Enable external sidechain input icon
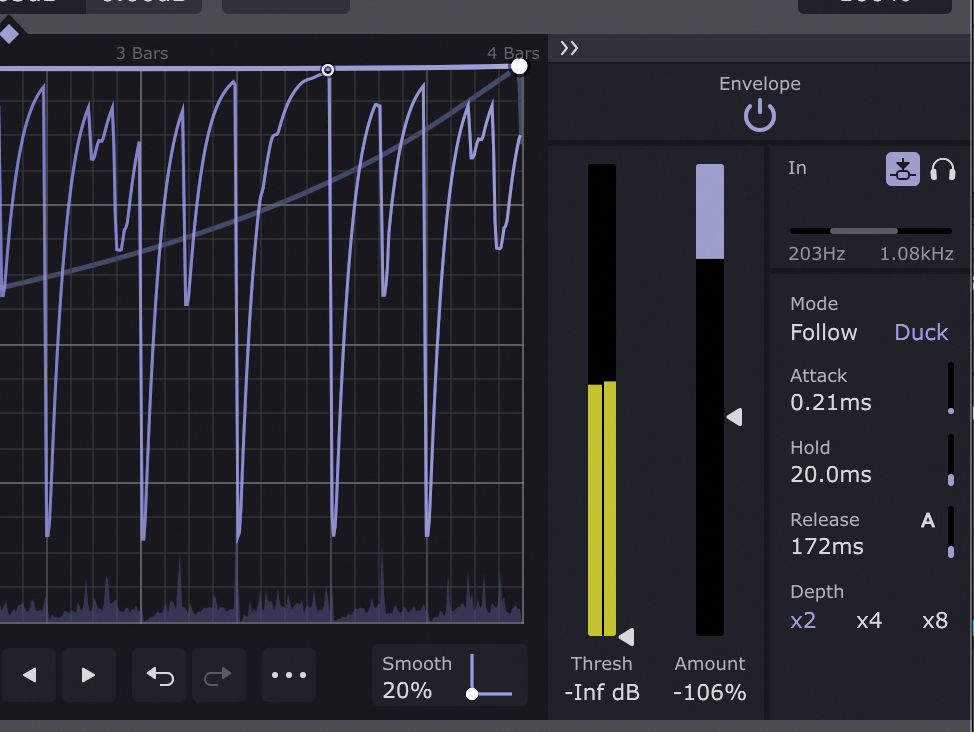This screenshot has height=732, width=974. point(902,168)
